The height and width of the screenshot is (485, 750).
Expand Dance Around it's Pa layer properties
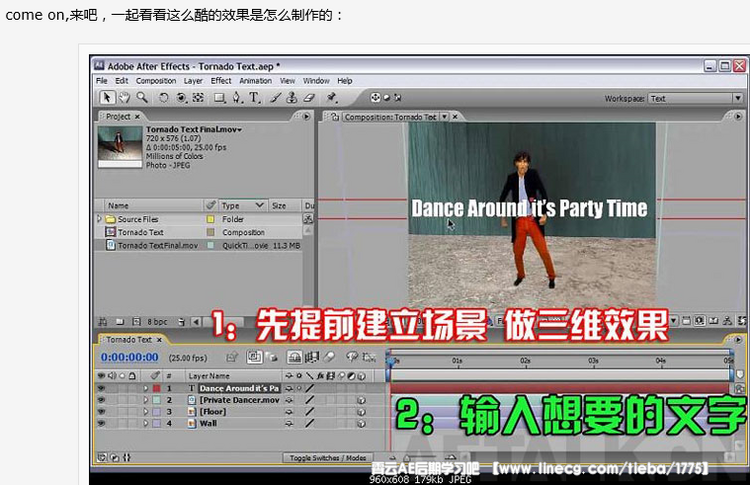(x=145, y=388)
